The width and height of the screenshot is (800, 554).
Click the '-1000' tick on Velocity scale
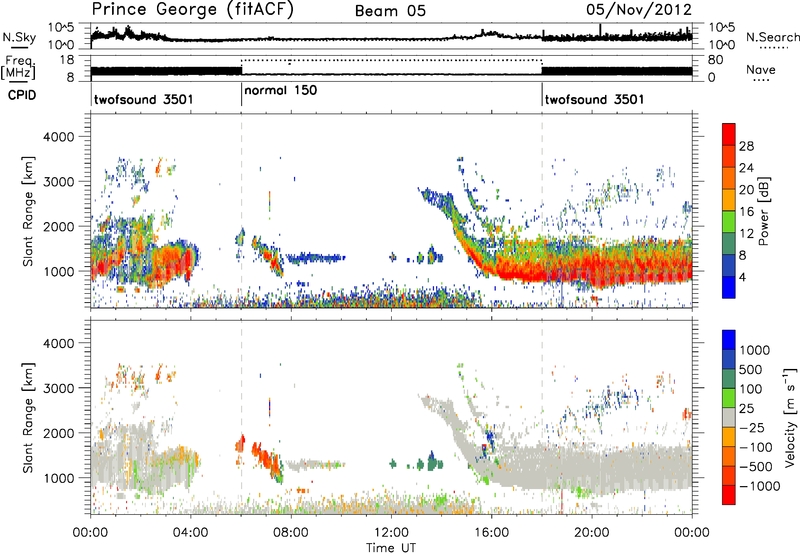pyautogui.click(x=759, y=486)
